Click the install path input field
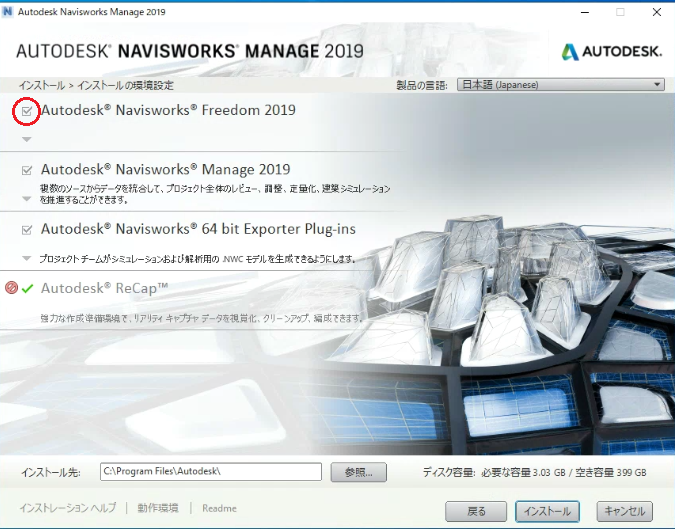 211,472
